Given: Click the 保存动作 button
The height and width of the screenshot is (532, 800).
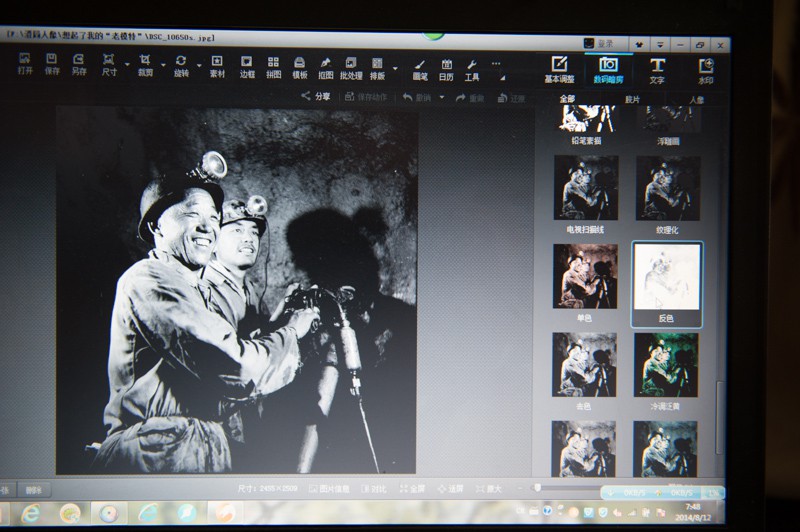Looking at the screenshot, I should click(x=366, y=96).
